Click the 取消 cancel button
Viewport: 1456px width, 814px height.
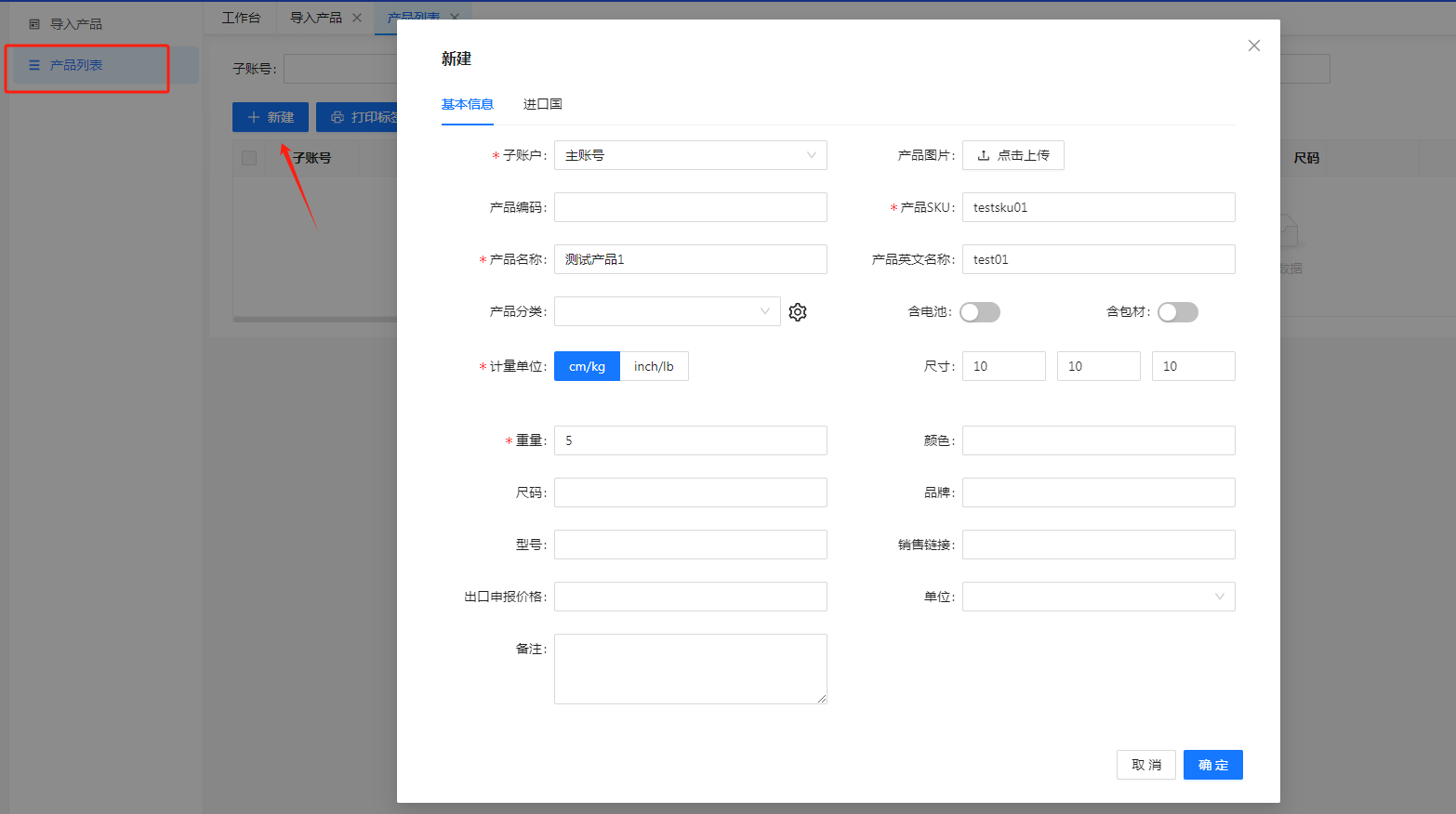point(1146,765)
